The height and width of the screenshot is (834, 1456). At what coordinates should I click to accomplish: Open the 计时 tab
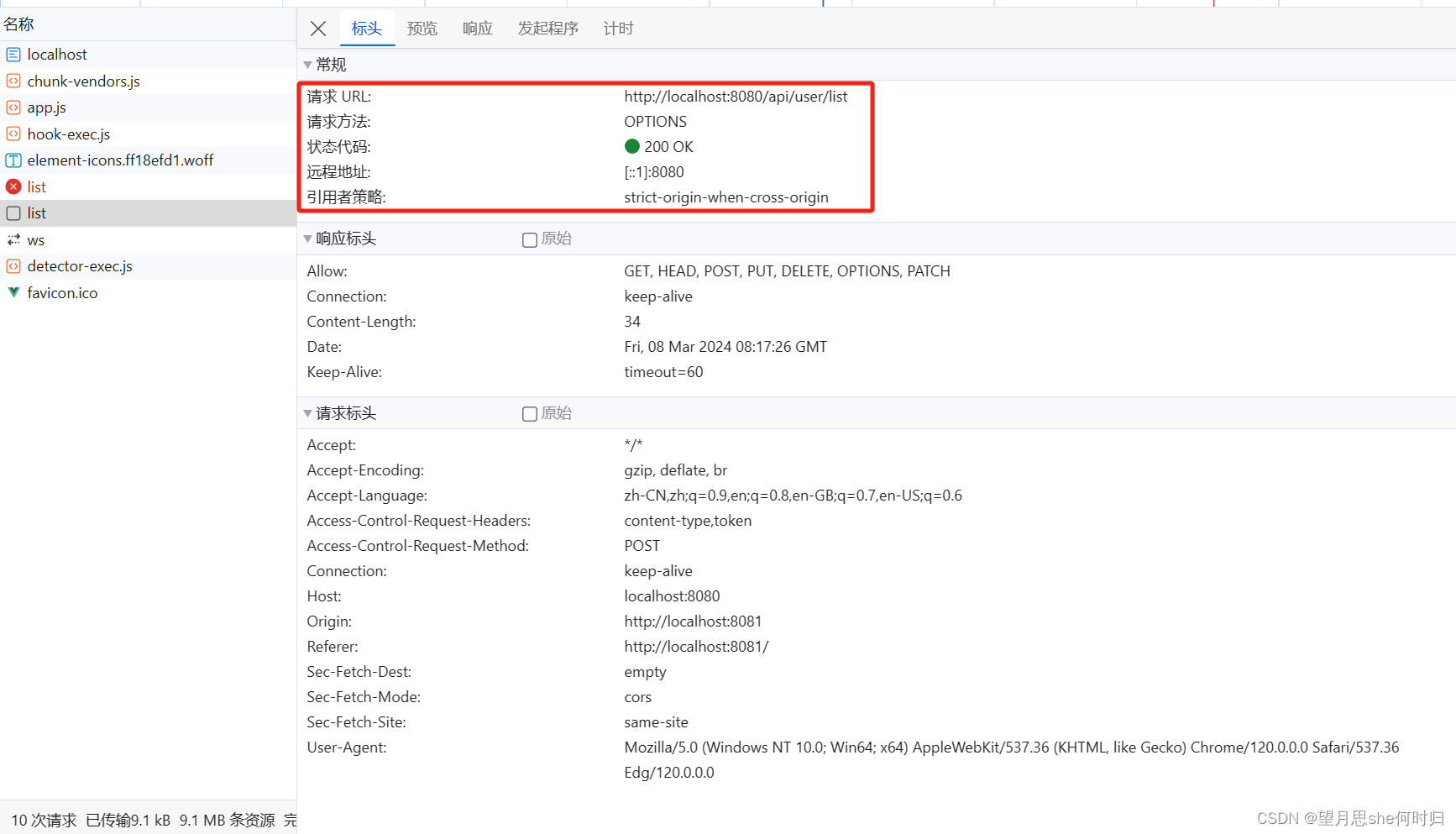pyautogui.click(x=619, y=29)
